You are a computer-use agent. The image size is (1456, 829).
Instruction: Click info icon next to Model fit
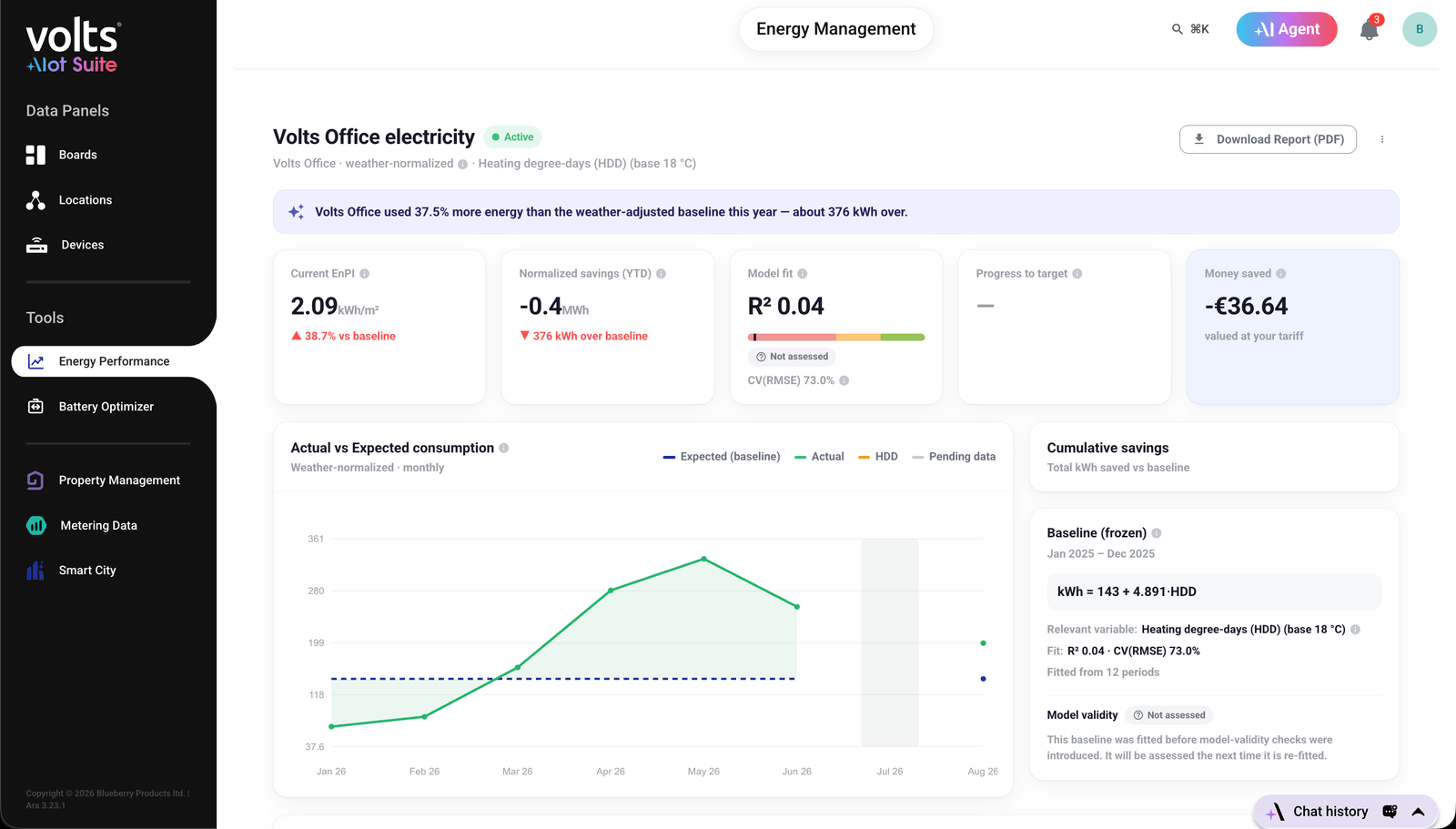tap(803, 274)
